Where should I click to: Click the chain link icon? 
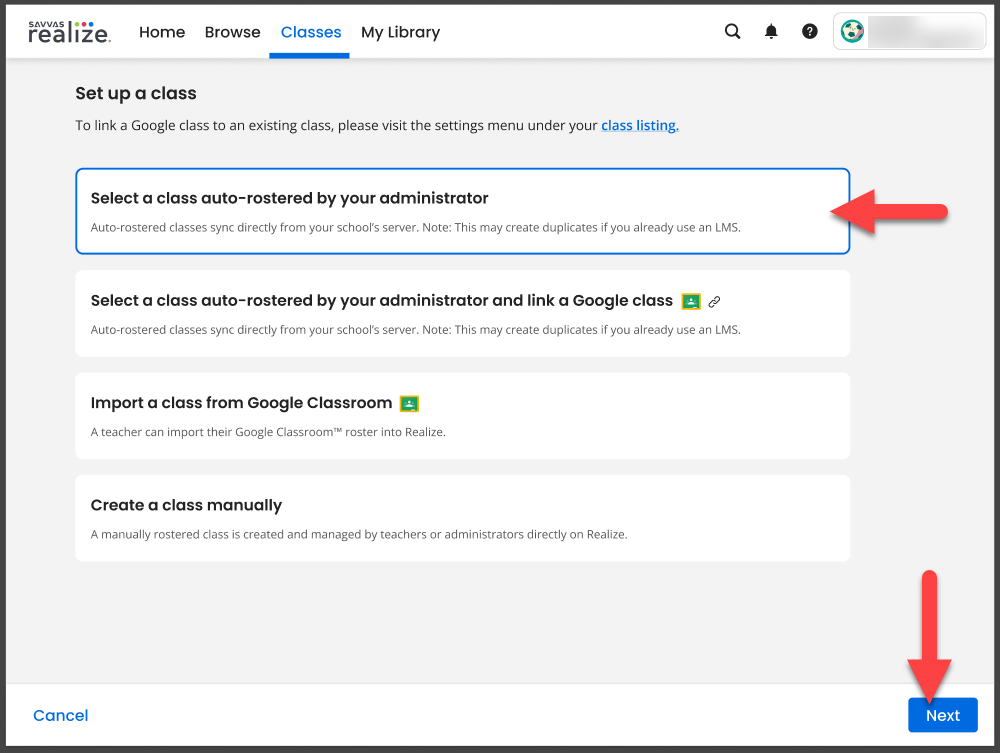click(715, 302)
